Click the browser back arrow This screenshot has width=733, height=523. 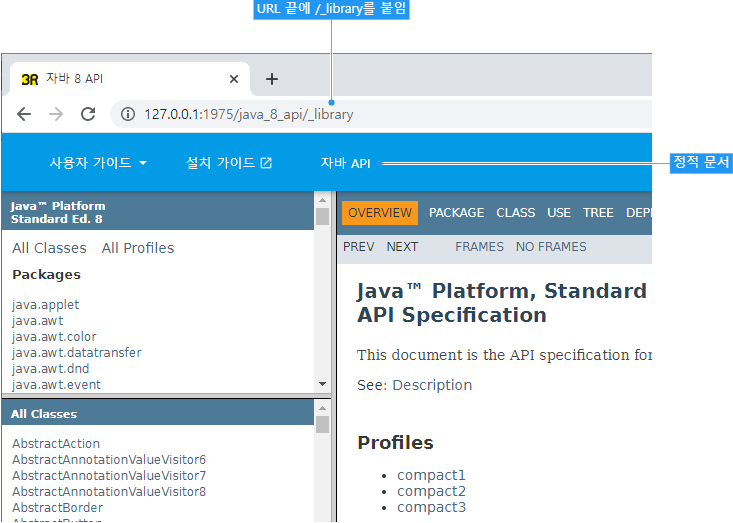[24, 114]
